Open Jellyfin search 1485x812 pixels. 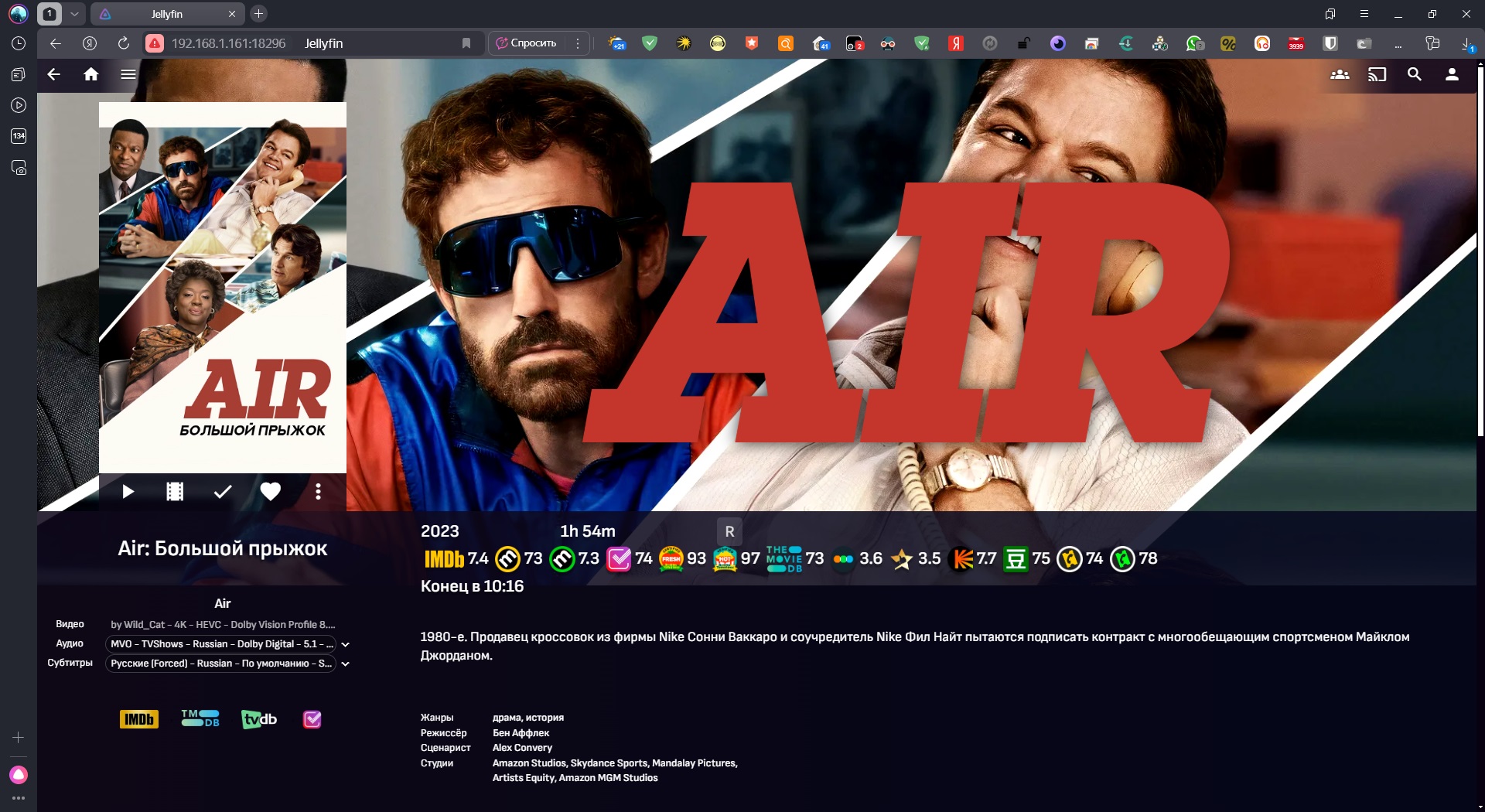point(1415,74)
